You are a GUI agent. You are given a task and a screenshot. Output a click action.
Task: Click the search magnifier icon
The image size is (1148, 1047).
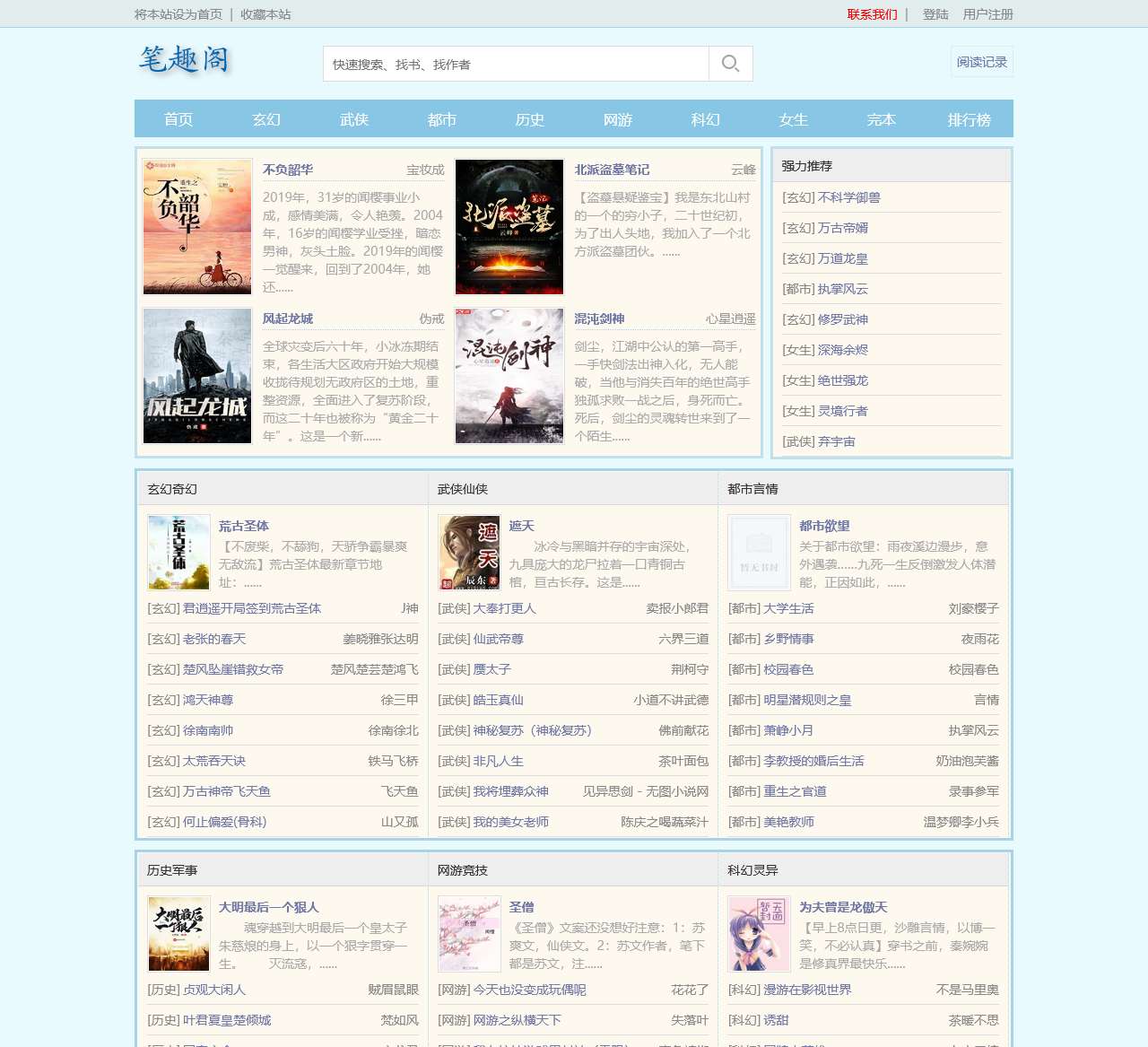[729, 63]
